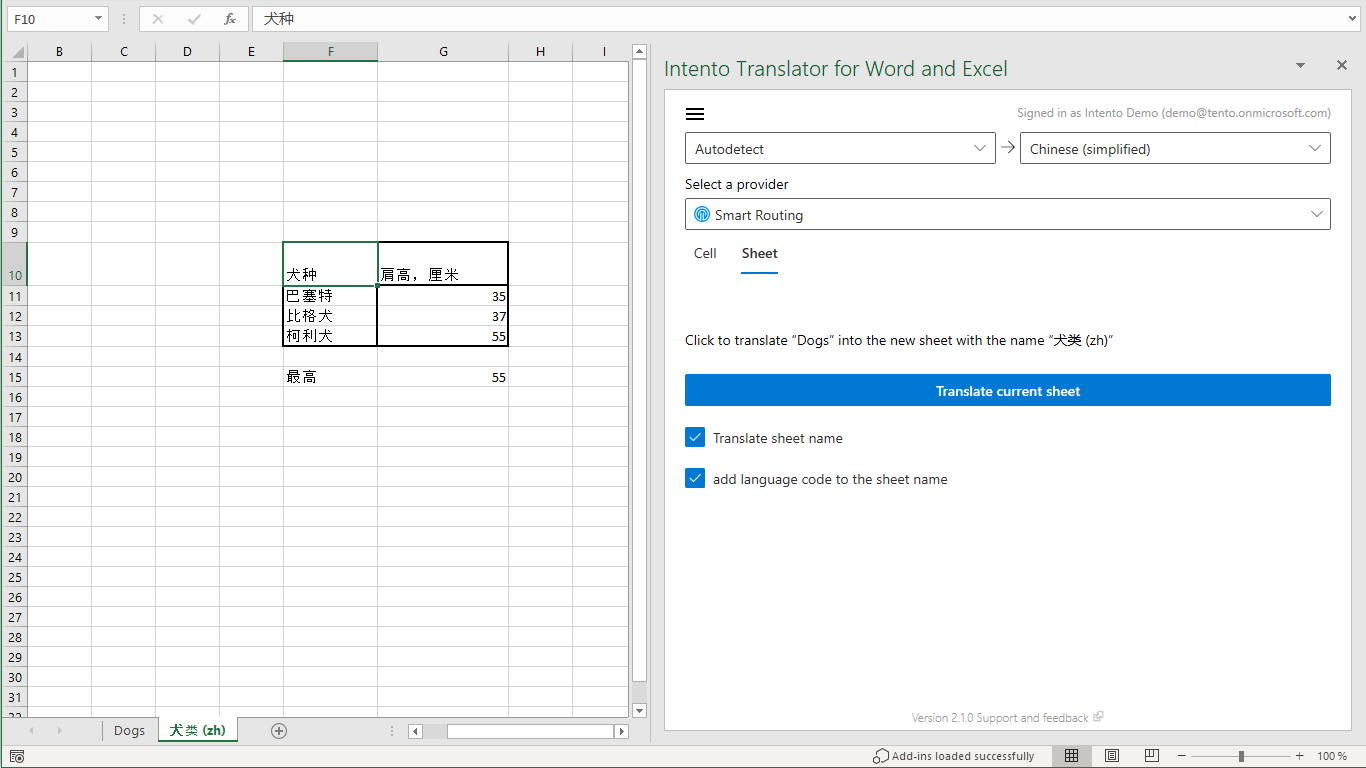Toggle Translate sheet name checkbox
Viewport: 1366px width, 768px height.
695,437
